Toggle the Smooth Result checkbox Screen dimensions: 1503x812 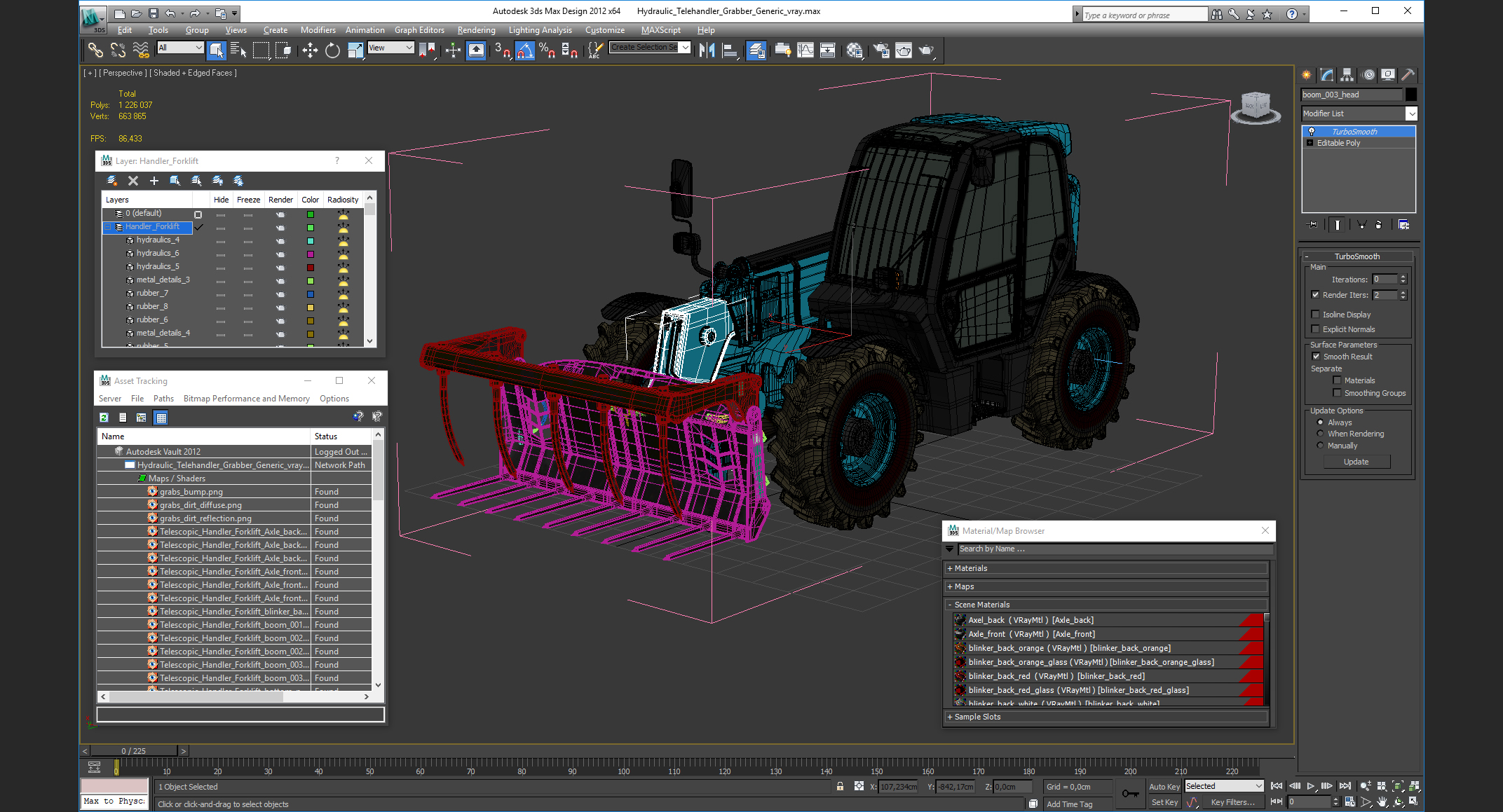coord(1316,357)
